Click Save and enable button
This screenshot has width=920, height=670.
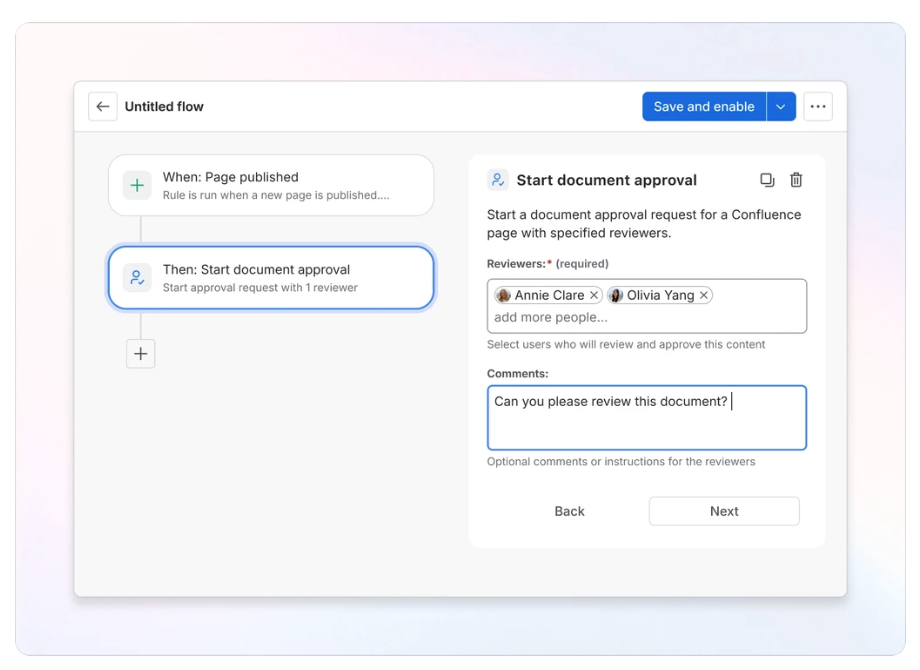click(704, 107)
